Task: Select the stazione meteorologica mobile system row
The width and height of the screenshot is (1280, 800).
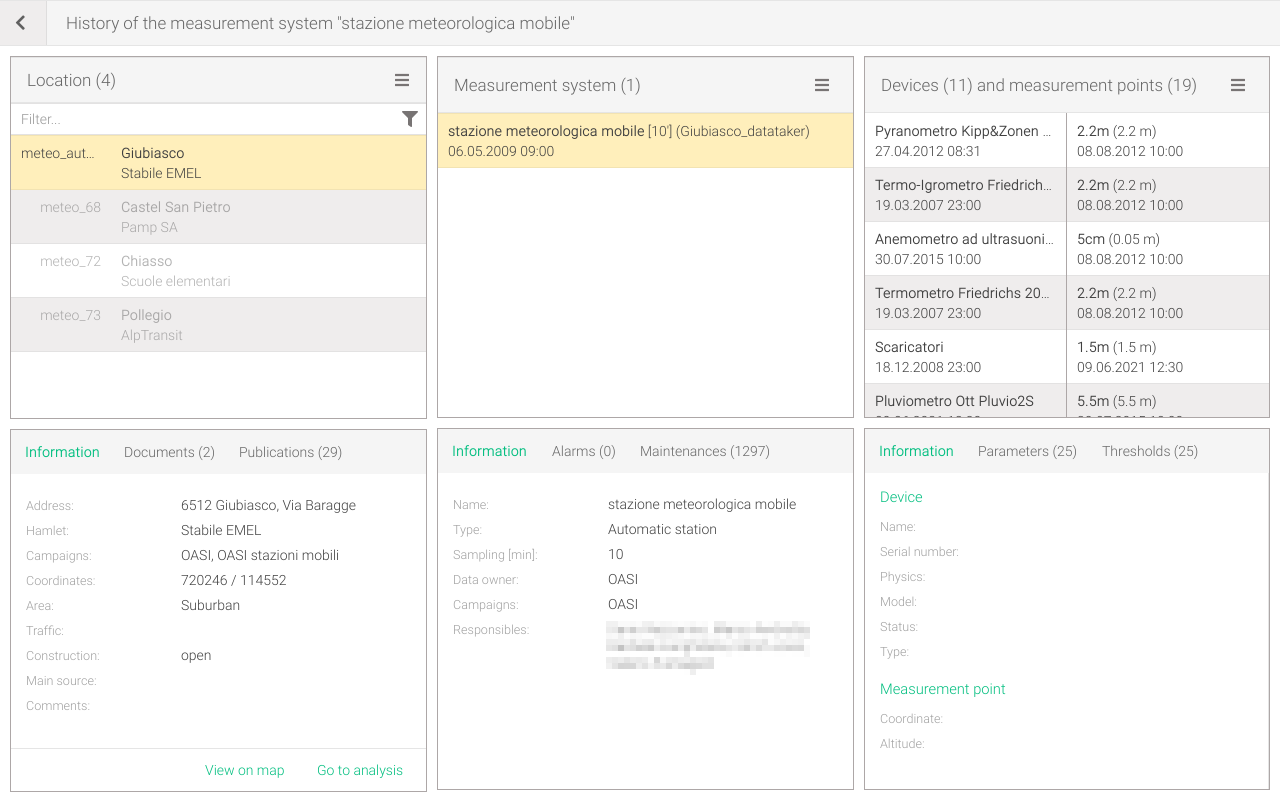Action: 645,141
